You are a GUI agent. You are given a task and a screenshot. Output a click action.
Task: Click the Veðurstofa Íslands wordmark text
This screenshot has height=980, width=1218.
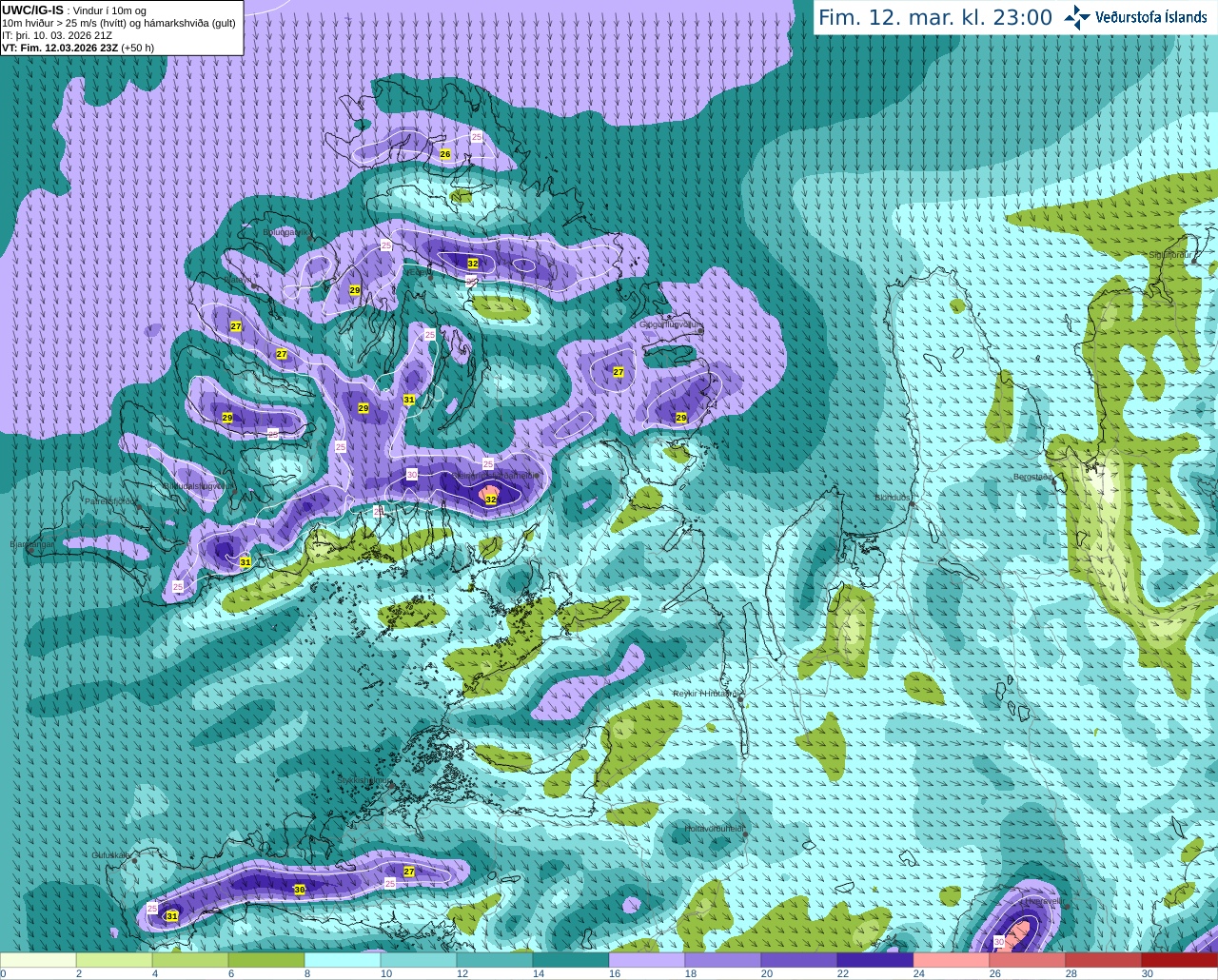coord(1151,17)
